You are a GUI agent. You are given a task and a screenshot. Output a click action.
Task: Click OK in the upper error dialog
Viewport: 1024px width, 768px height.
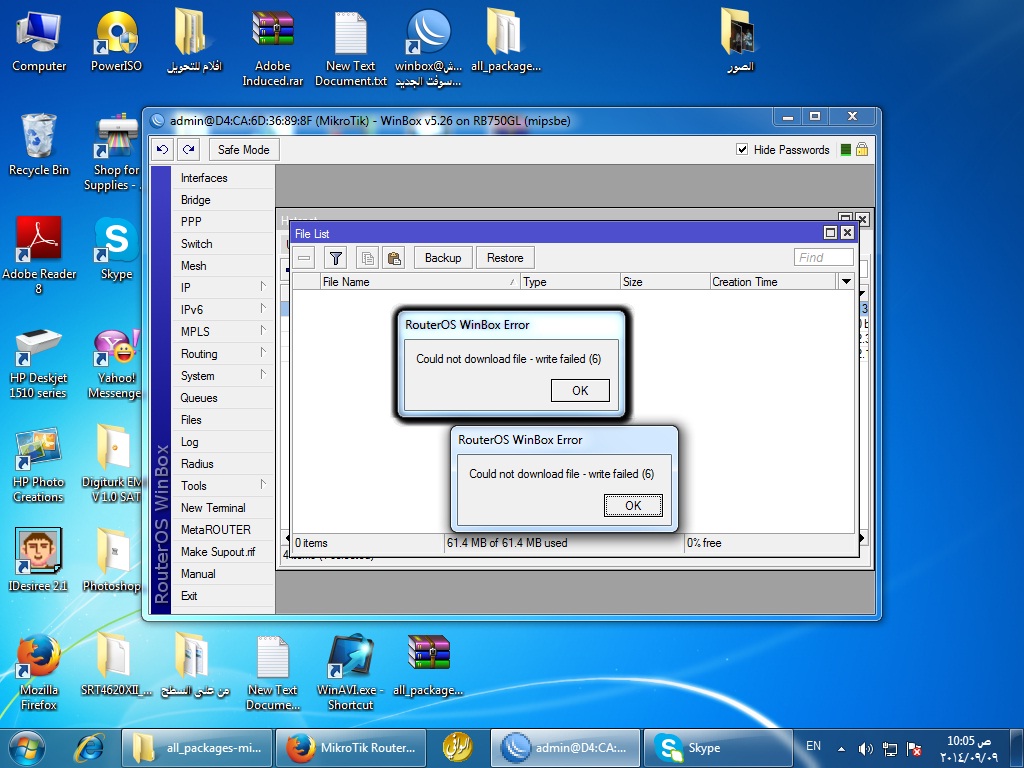[580, 391]
